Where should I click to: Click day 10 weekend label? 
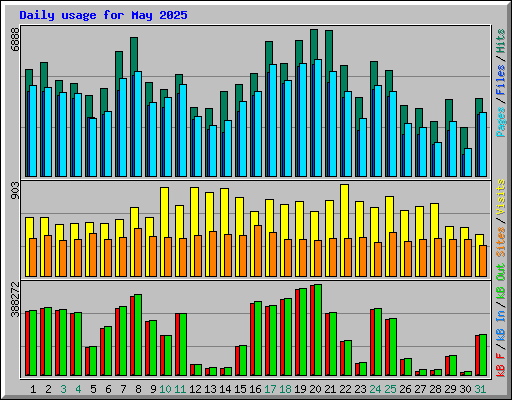click(165, 389)
